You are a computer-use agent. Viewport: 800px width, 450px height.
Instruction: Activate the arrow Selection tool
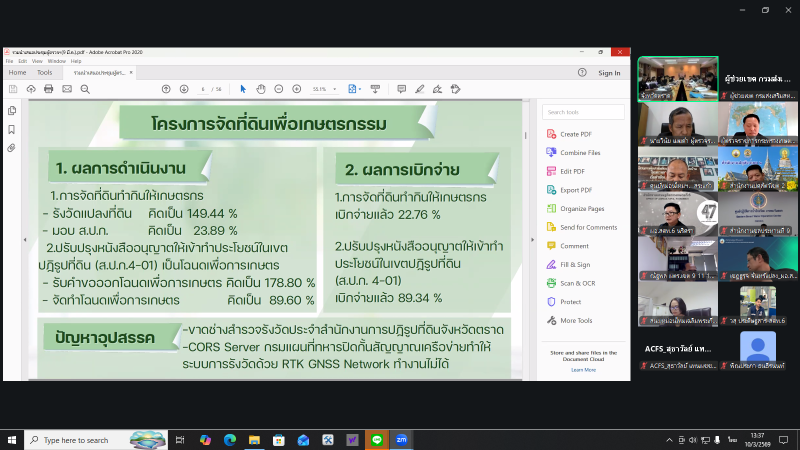point(243,89)
